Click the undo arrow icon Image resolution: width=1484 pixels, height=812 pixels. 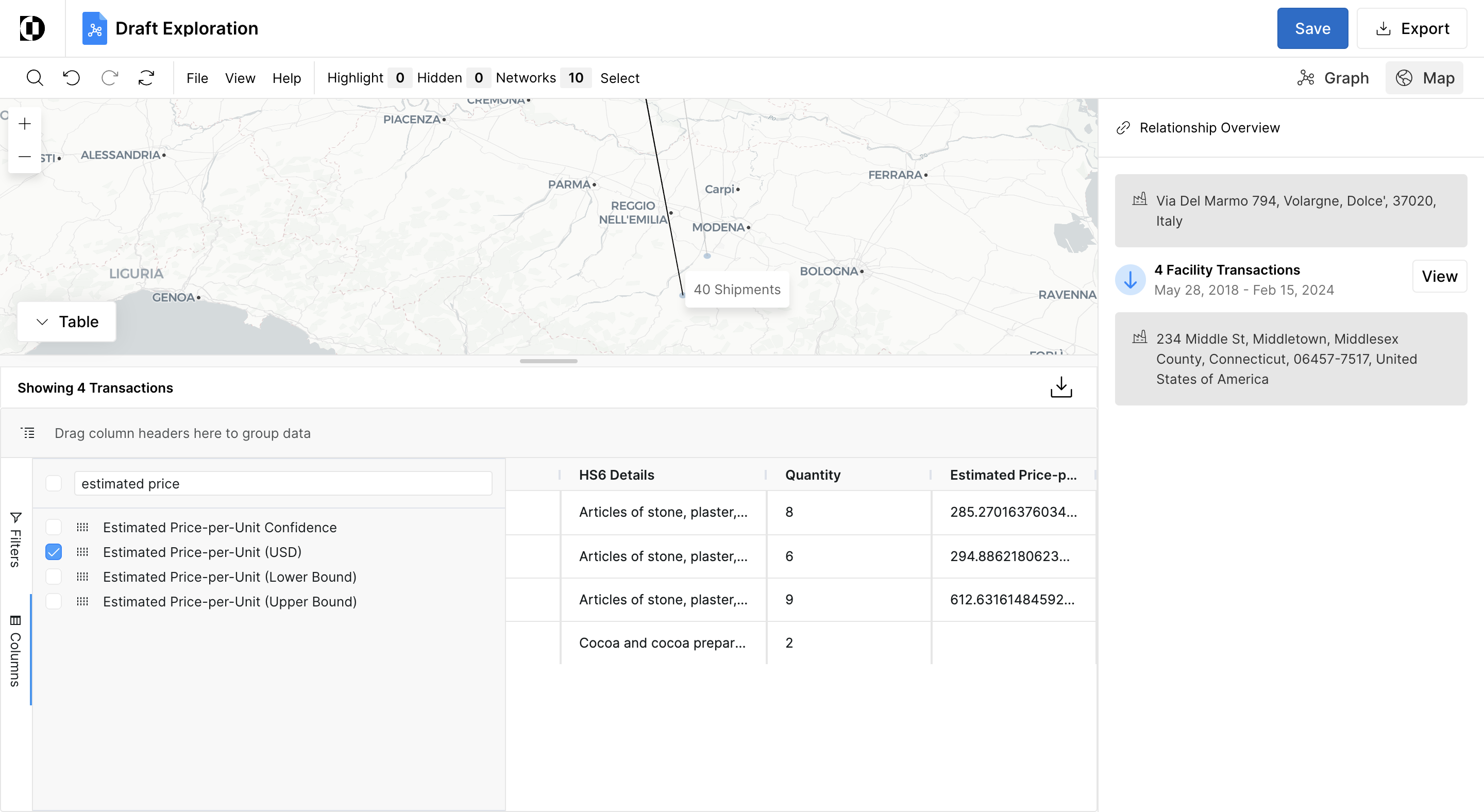72,78
